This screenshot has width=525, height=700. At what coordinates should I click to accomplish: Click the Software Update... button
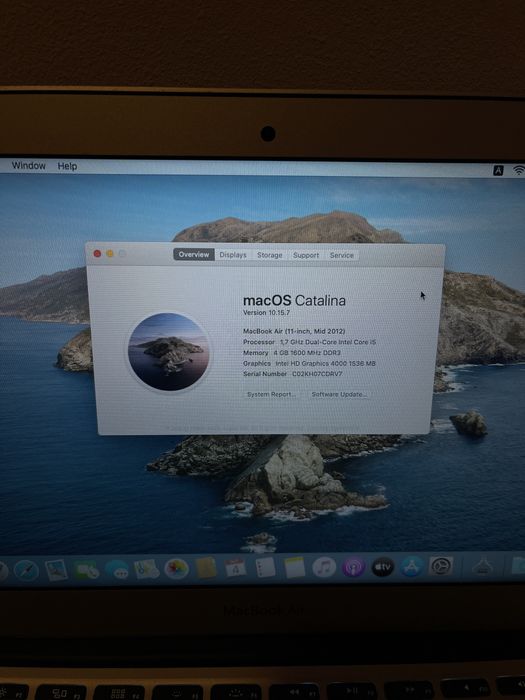pos(339,394)
